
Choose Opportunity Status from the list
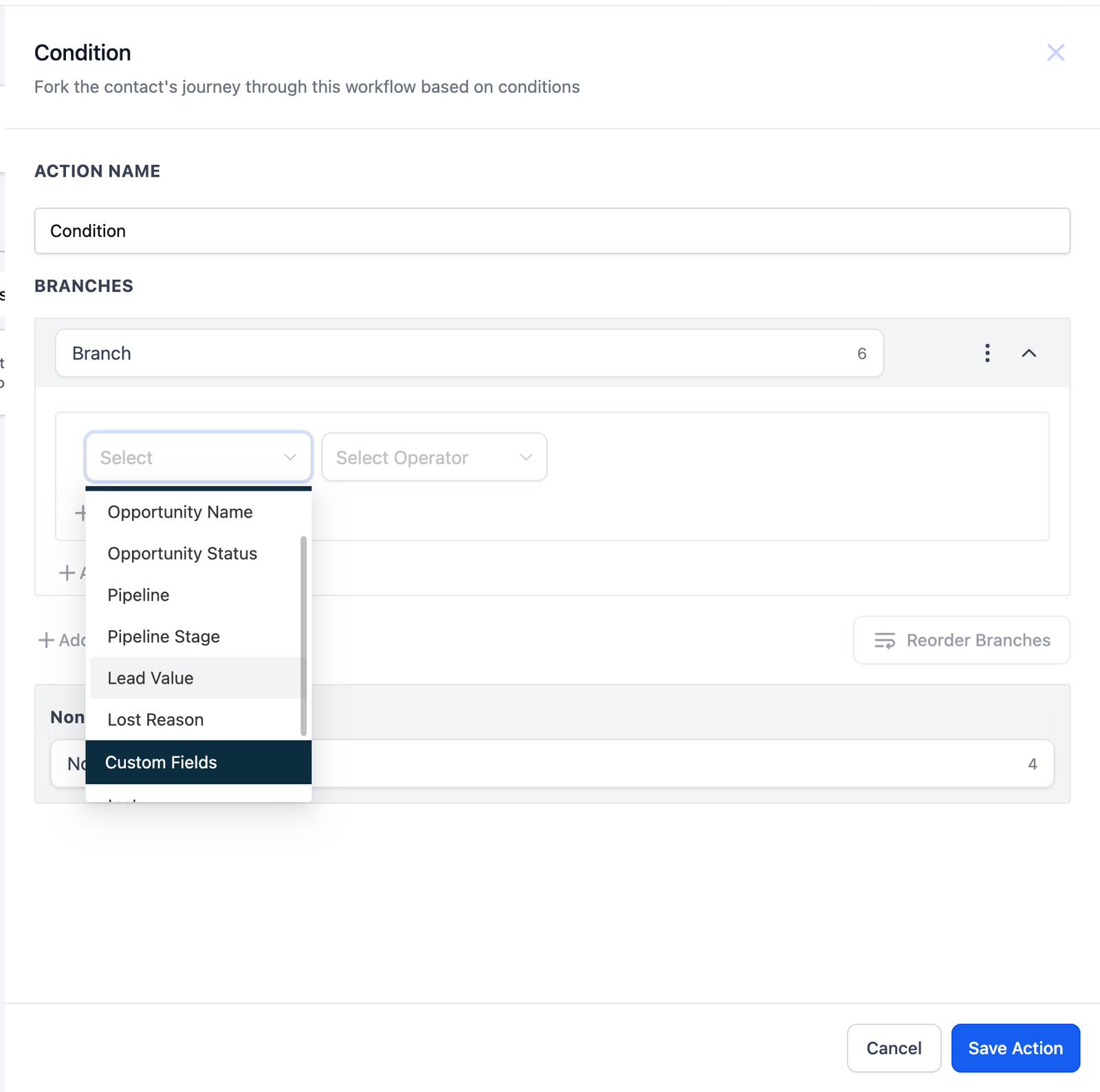click(182, 553)
